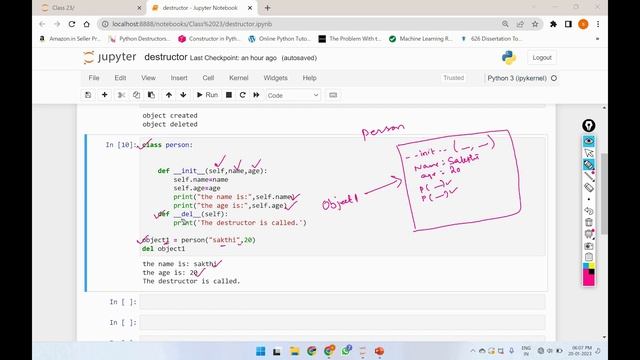The image size is (640, 360).
Task: Click the Epic Pen logo button
Action: [589, 126]
